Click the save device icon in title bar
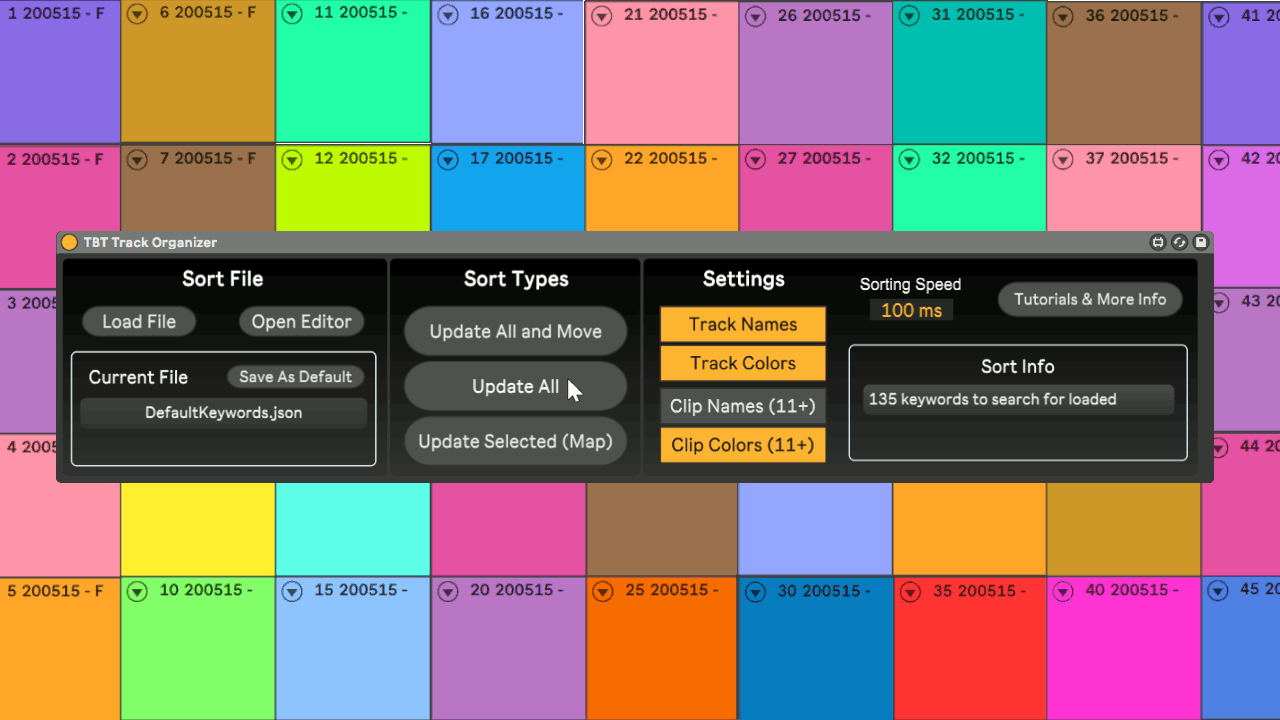The width and height of the screenshot is (1280, 720). (x=1201, y=242)
